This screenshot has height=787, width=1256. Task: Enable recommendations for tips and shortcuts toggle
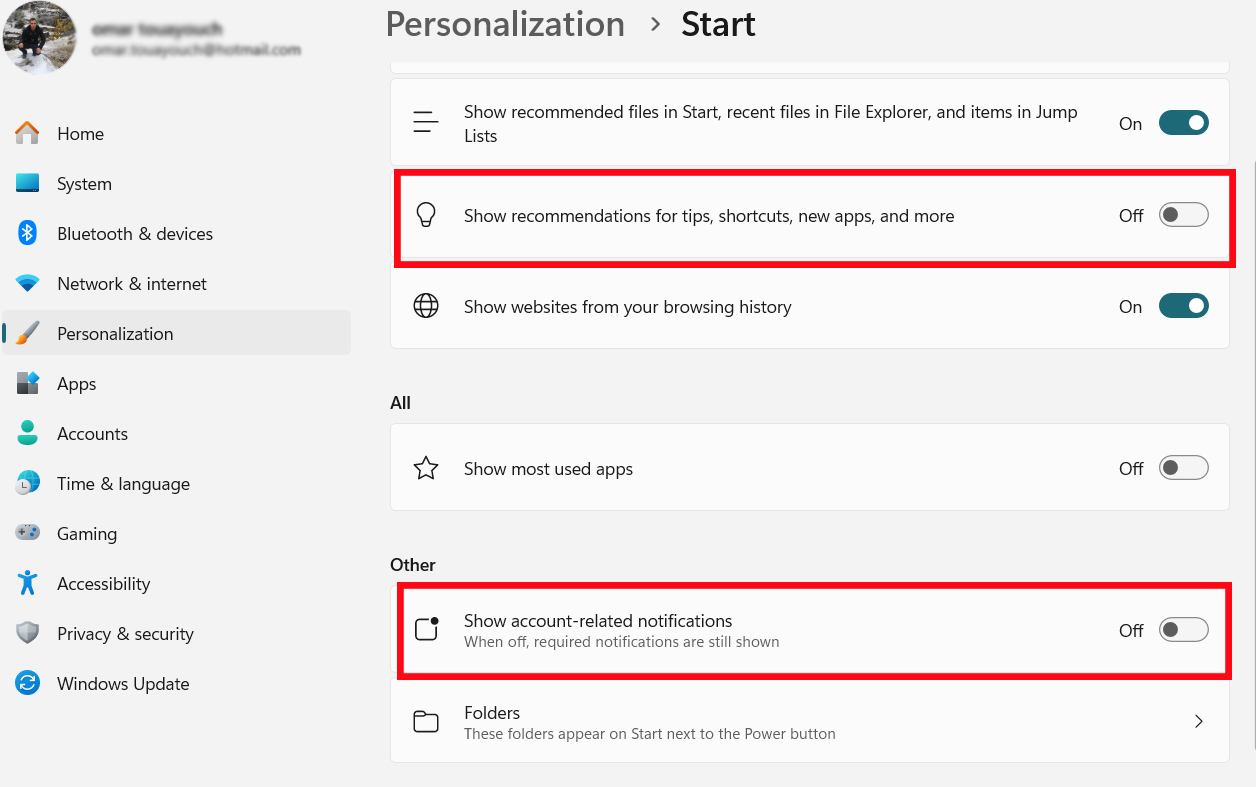pos(1183,215)
